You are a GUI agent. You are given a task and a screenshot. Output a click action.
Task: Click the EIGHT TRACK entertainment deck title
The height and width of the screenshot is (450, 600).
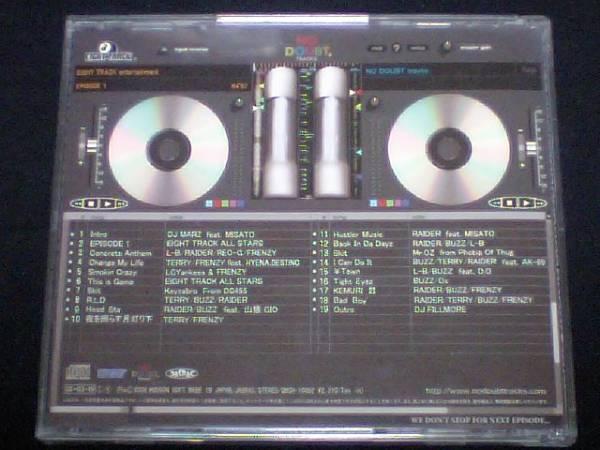point(117,72)
